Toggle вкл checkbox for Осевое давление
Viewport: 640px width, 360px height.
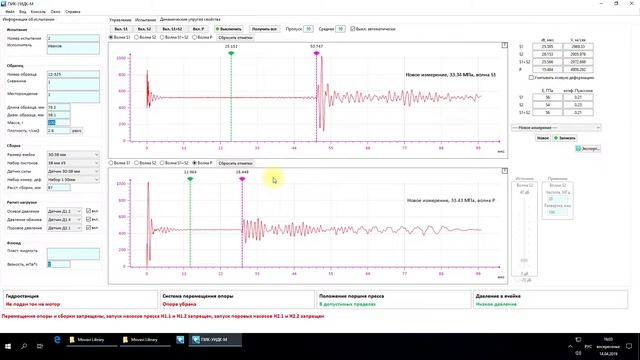pyautogui.click(x=89, y=211)
